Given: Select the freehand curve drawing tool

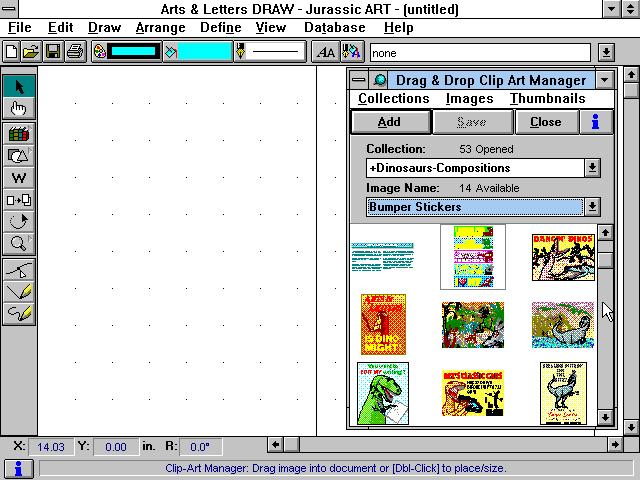Looking at the screenshot, I should click(x=19, y=313).
